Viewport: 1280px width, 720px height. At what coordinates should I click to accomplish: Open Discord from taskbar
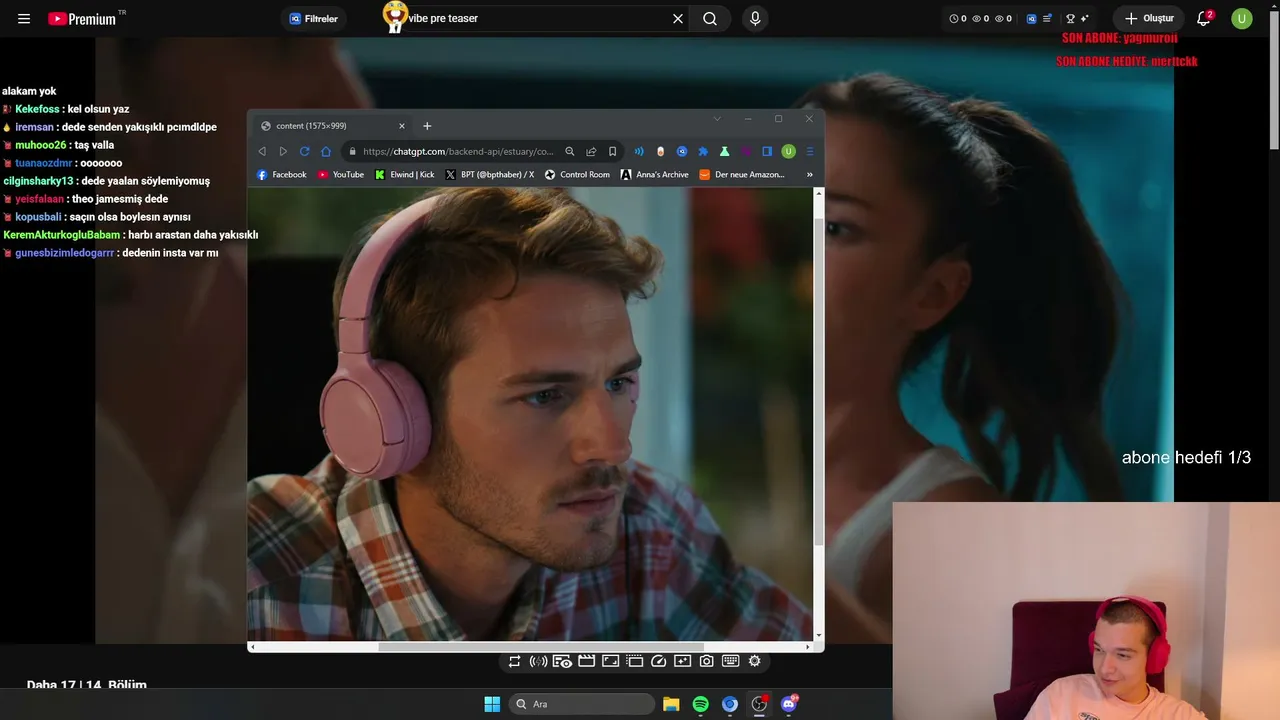point(788,704)
